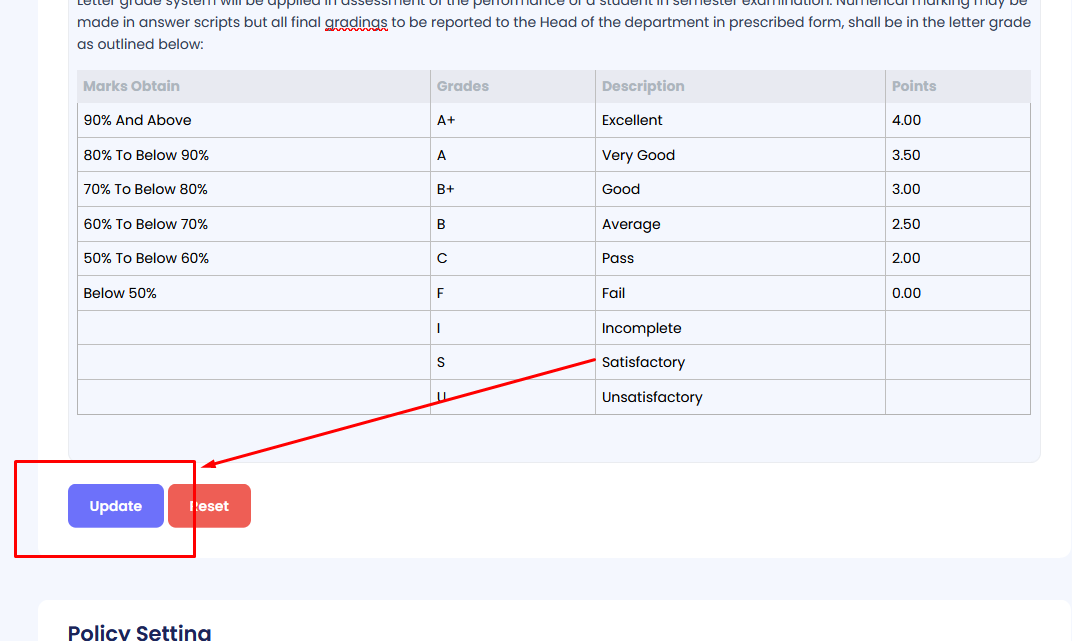Screen dimensions: 1072x641
Task: Select the 4.00 points cell
Action: click(906, 120)
